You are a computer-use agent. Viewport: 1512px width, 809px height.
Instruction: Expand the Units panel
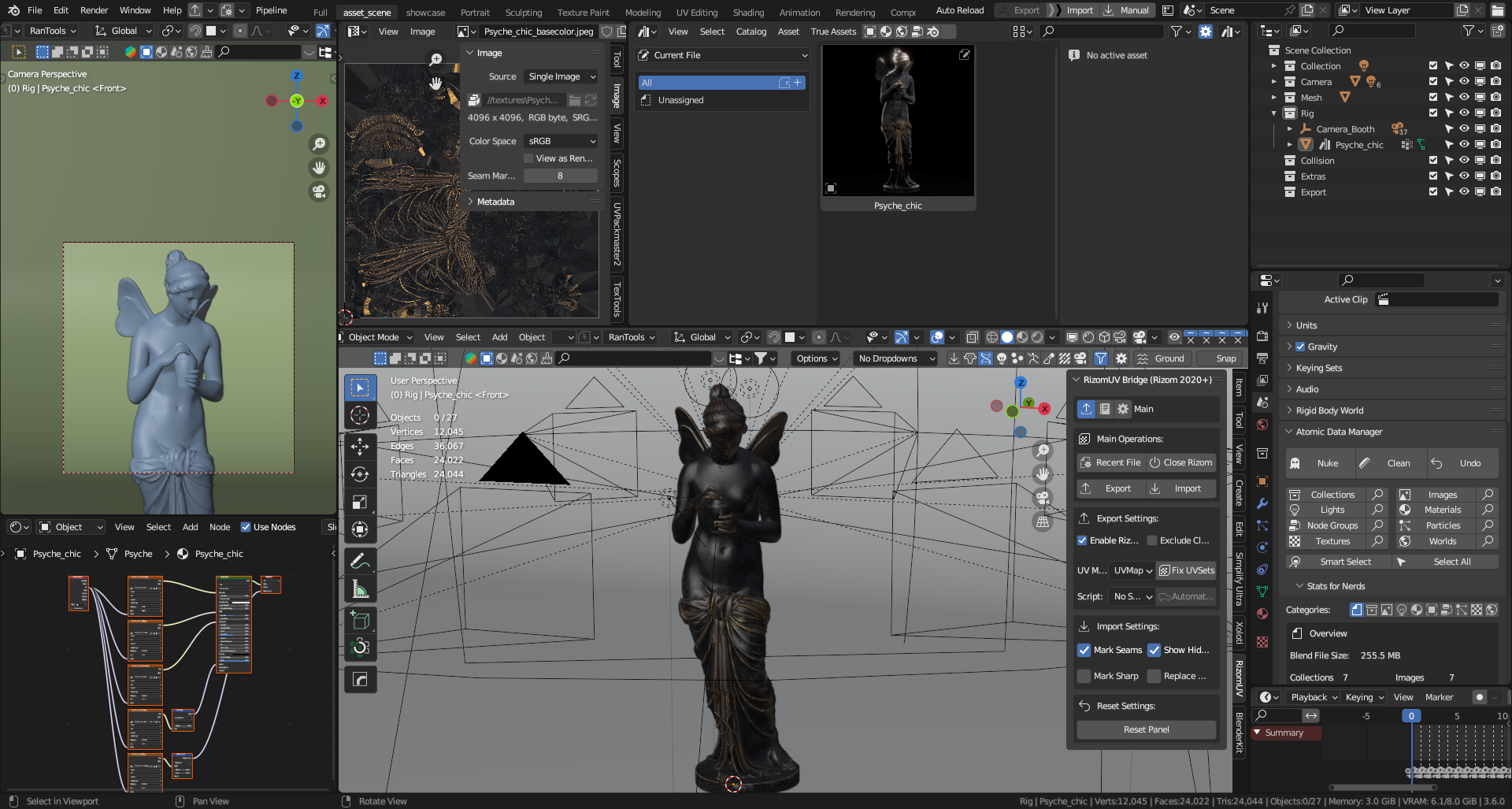[1306, 325]
